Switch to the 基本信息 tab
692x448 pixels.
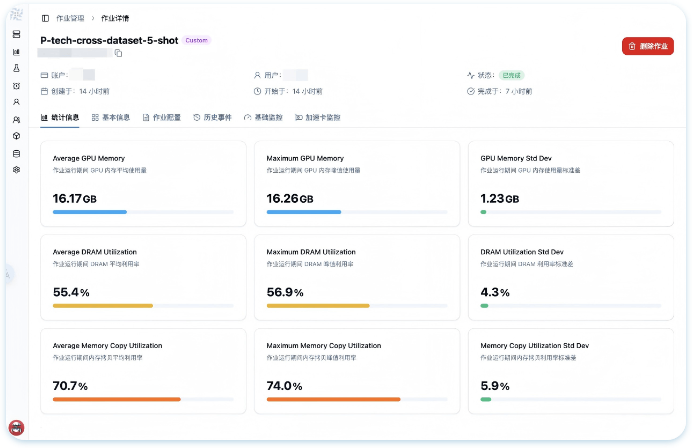[110, 117]
